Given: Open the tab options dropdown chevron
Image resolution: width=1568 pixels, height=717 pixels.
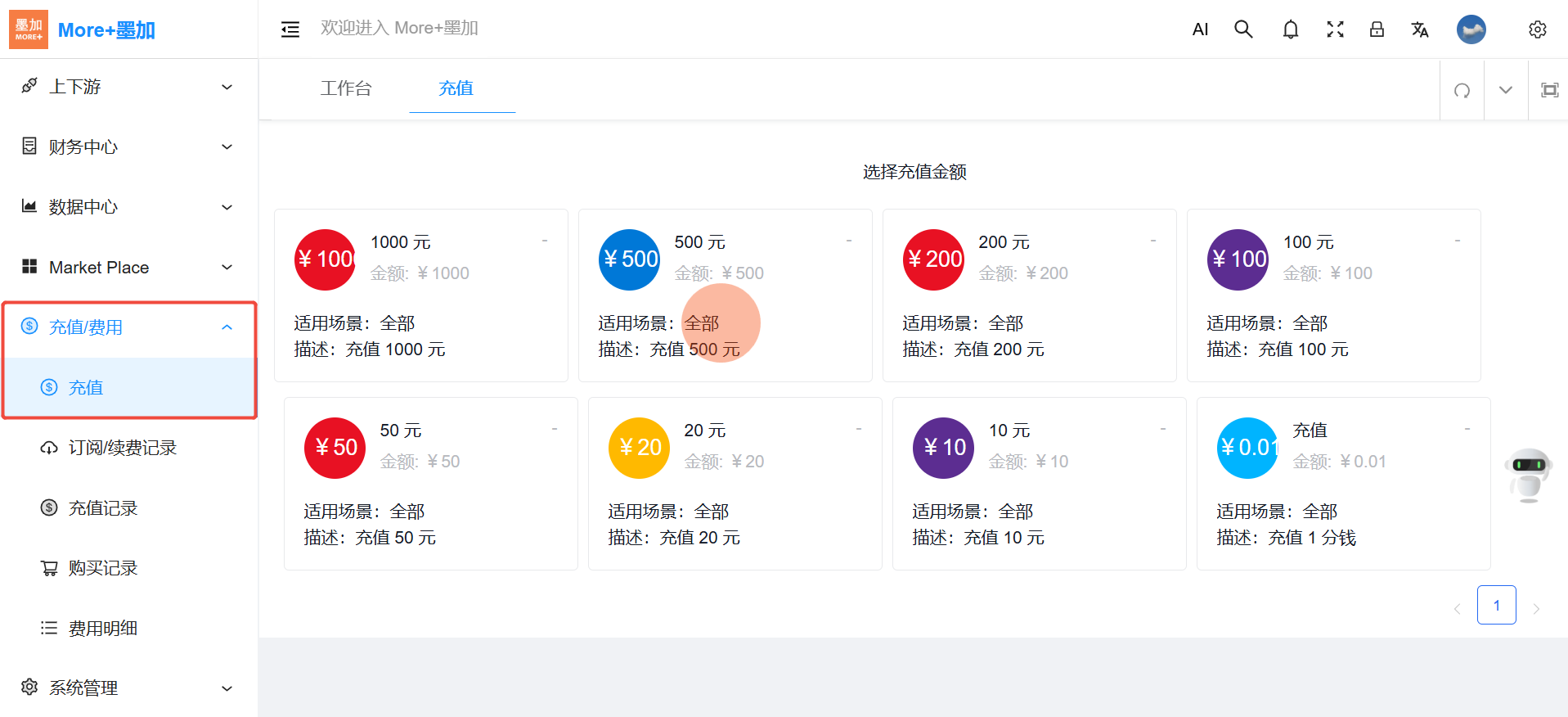Looking at the screenshot, I should pos(1505,90).
